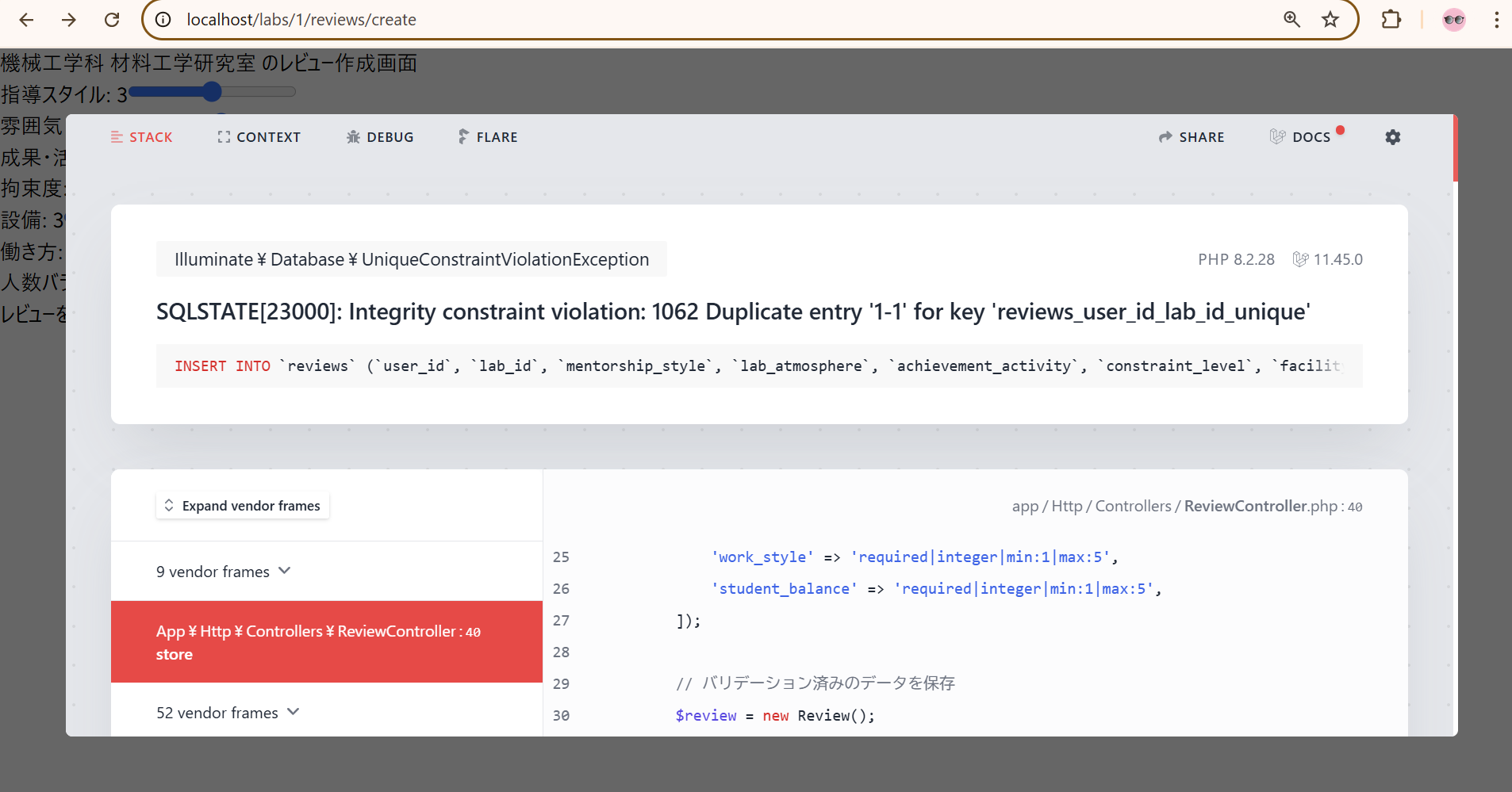The height and width of the screenshot is (792, 1512).
Task: Select the SQLSTATE[23000] error message
Action: coord(733,312)
